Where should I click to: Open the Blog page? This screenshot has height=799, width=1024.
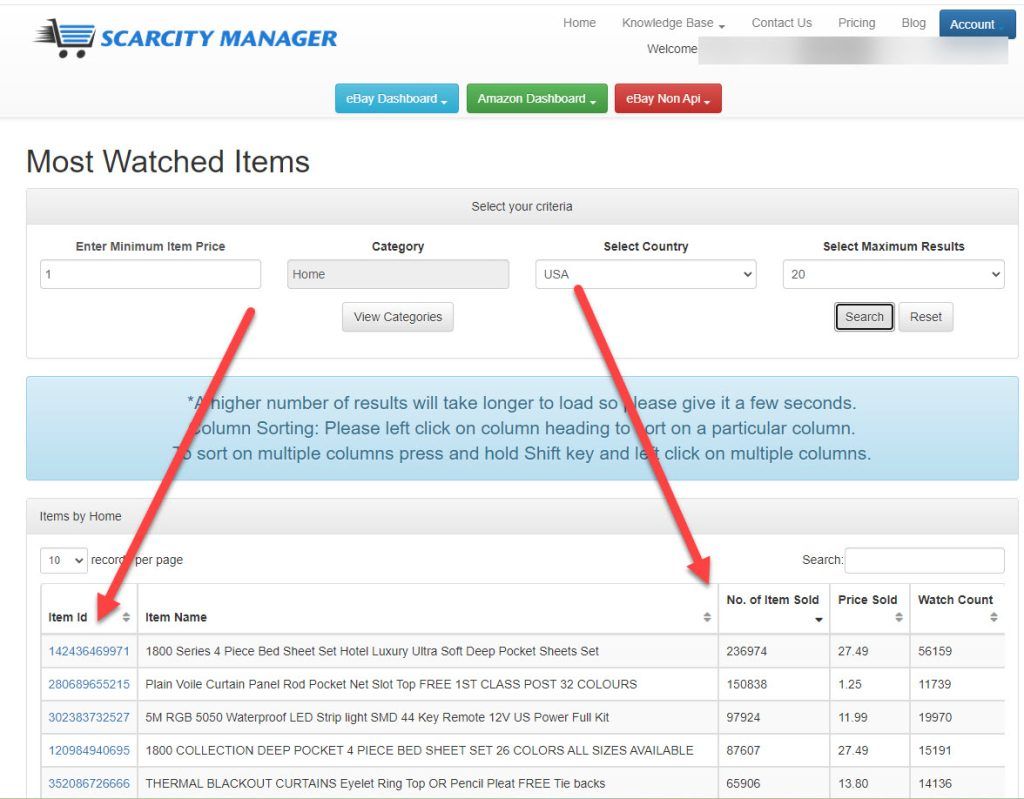914,23
